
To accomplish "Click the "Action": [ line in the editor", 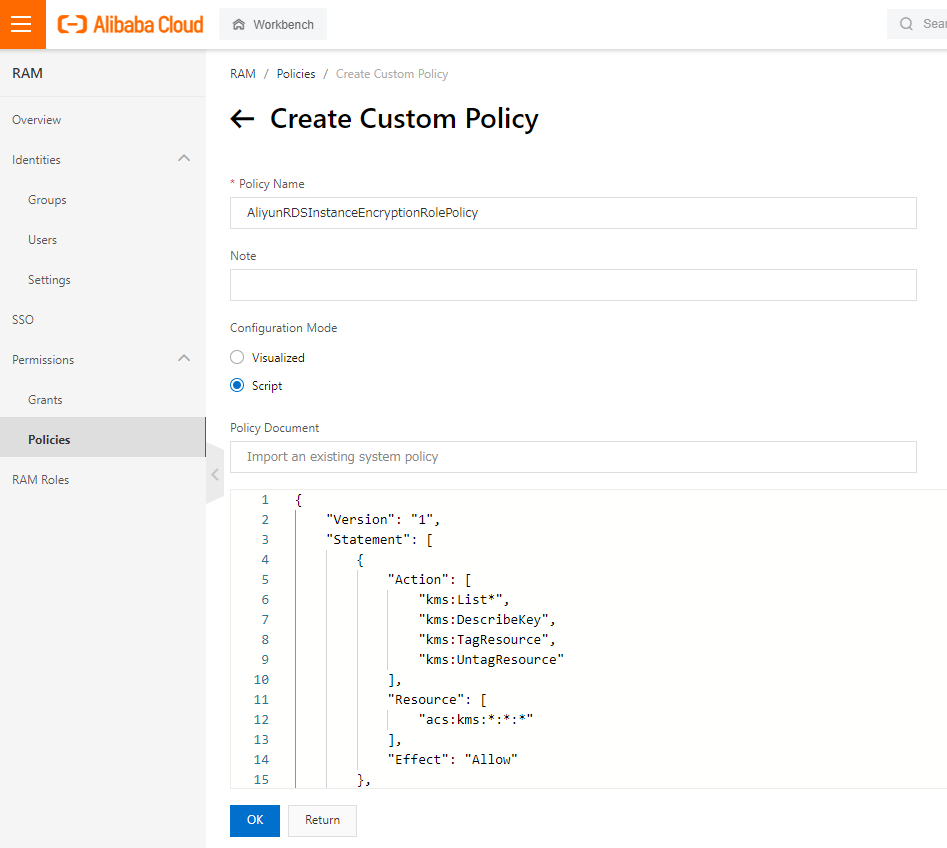I will (429, 579).
